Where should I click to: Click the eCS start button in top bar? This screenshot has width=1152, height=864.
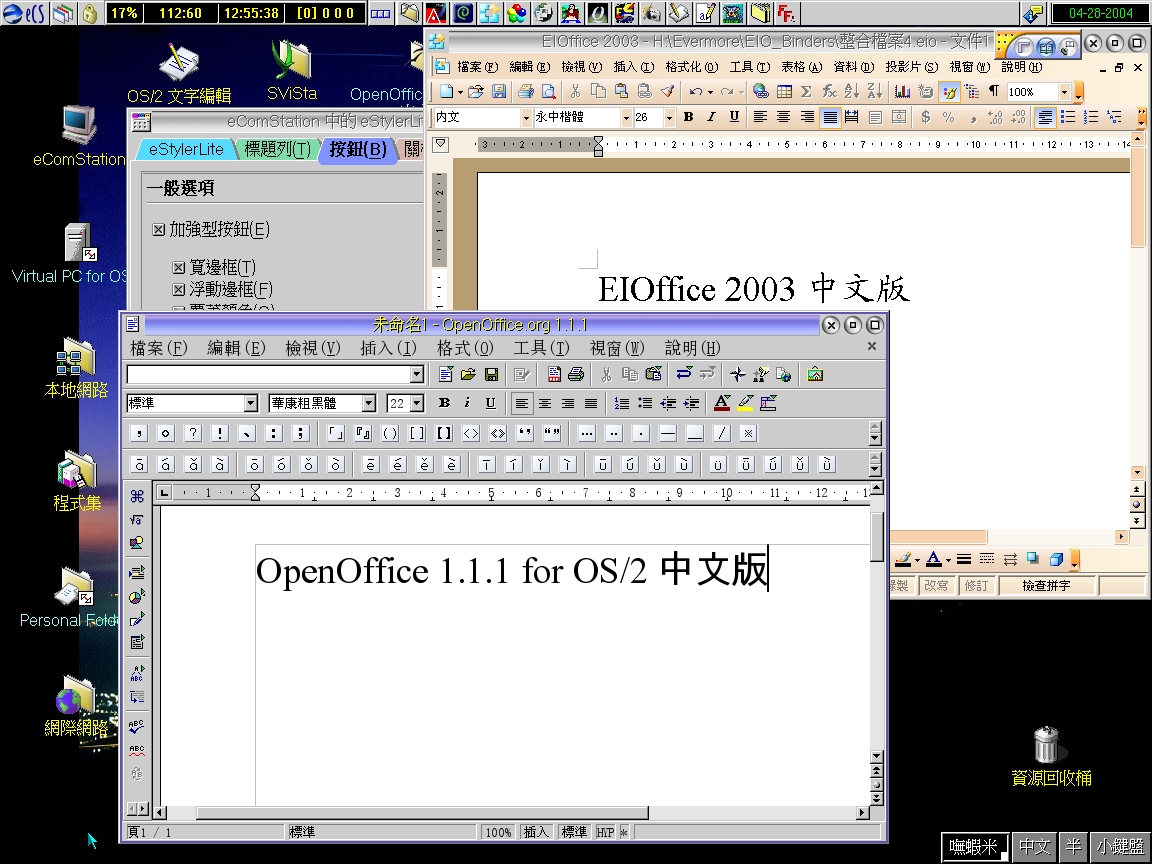point(24,13)
